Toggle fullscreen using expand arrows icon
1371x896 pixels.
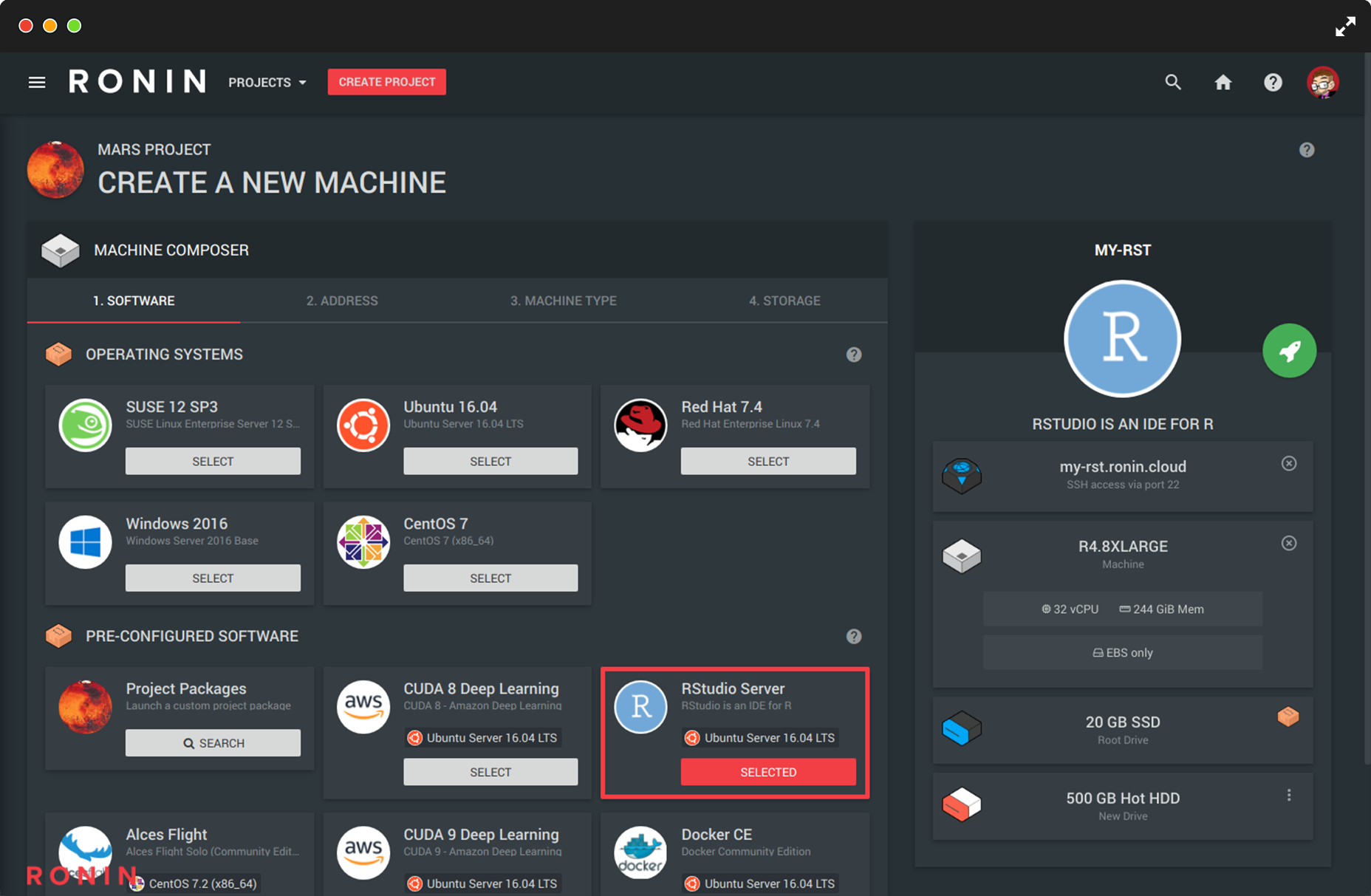[x=1345, y=26]
